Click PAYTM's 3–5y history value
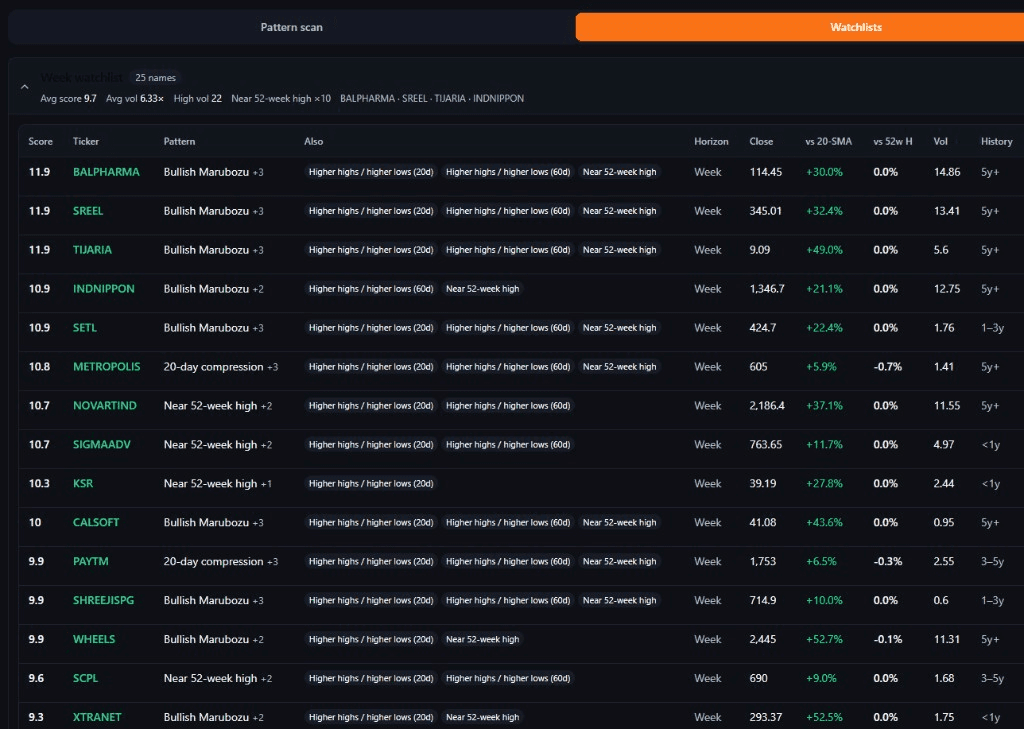1024x729 pixels. pyautogui.click(x=992, y=561)
